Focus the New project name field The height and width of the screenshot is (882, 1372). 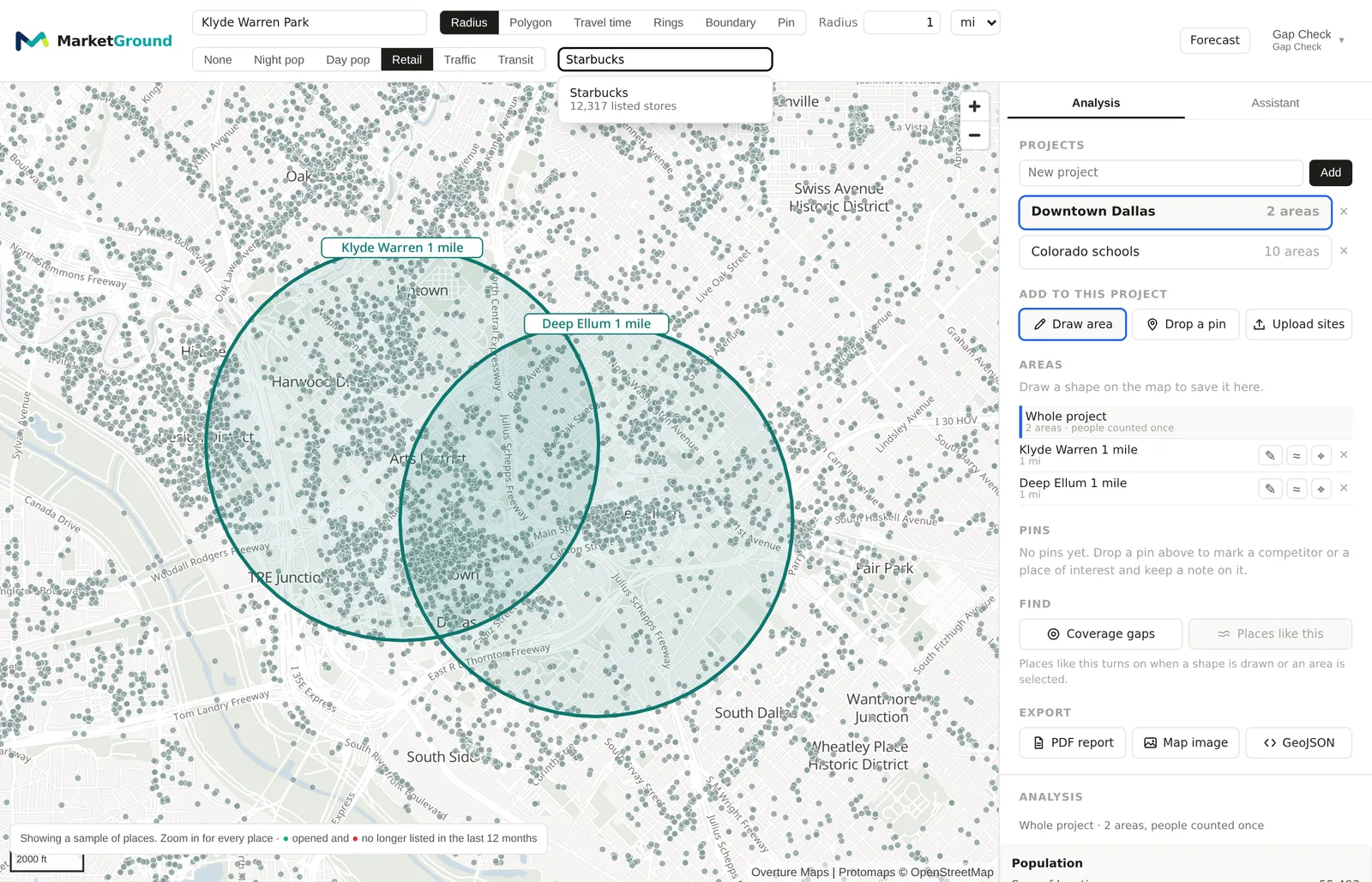[x=1161, y=172]
